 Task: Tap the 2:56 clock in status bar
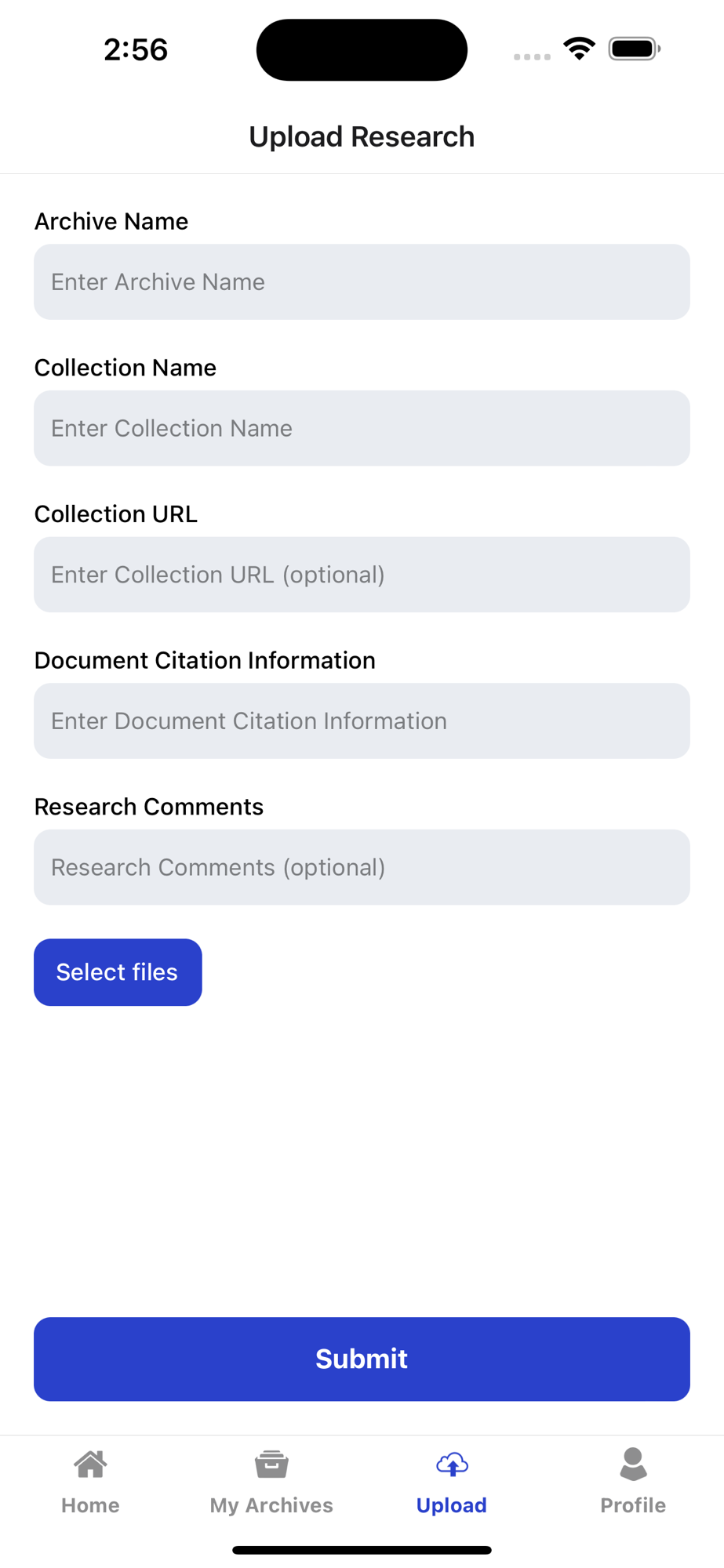[x=136, y=50]
